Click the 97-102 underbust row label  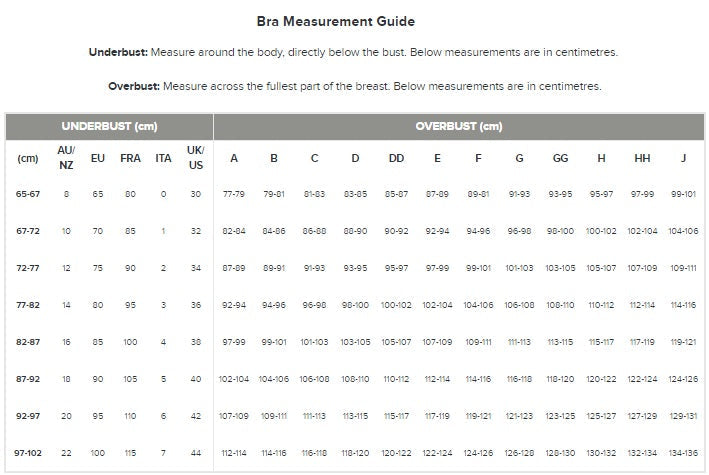click(x=27, y=452)
